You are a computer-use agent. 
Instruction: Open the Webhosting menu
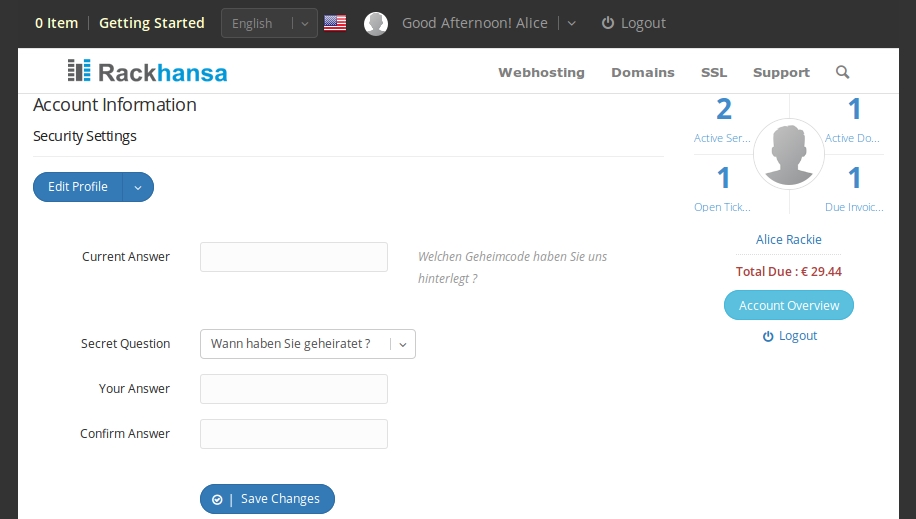tap(541, 72)
